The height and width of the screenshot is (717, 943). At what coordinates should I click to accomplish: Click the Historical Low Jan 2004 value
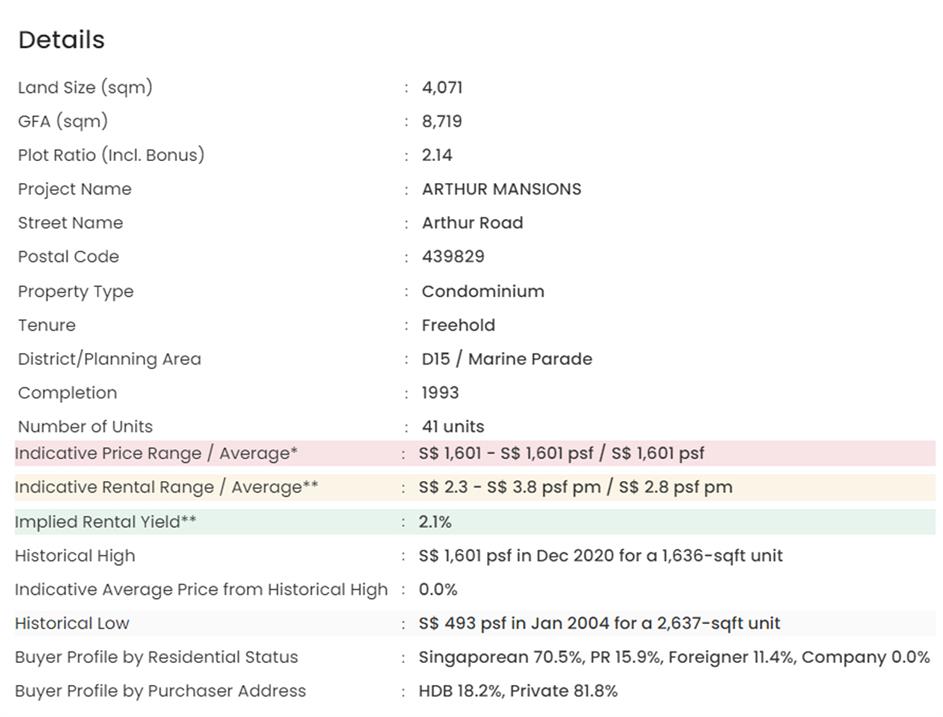pyautogui.click(x=599, y=624)
